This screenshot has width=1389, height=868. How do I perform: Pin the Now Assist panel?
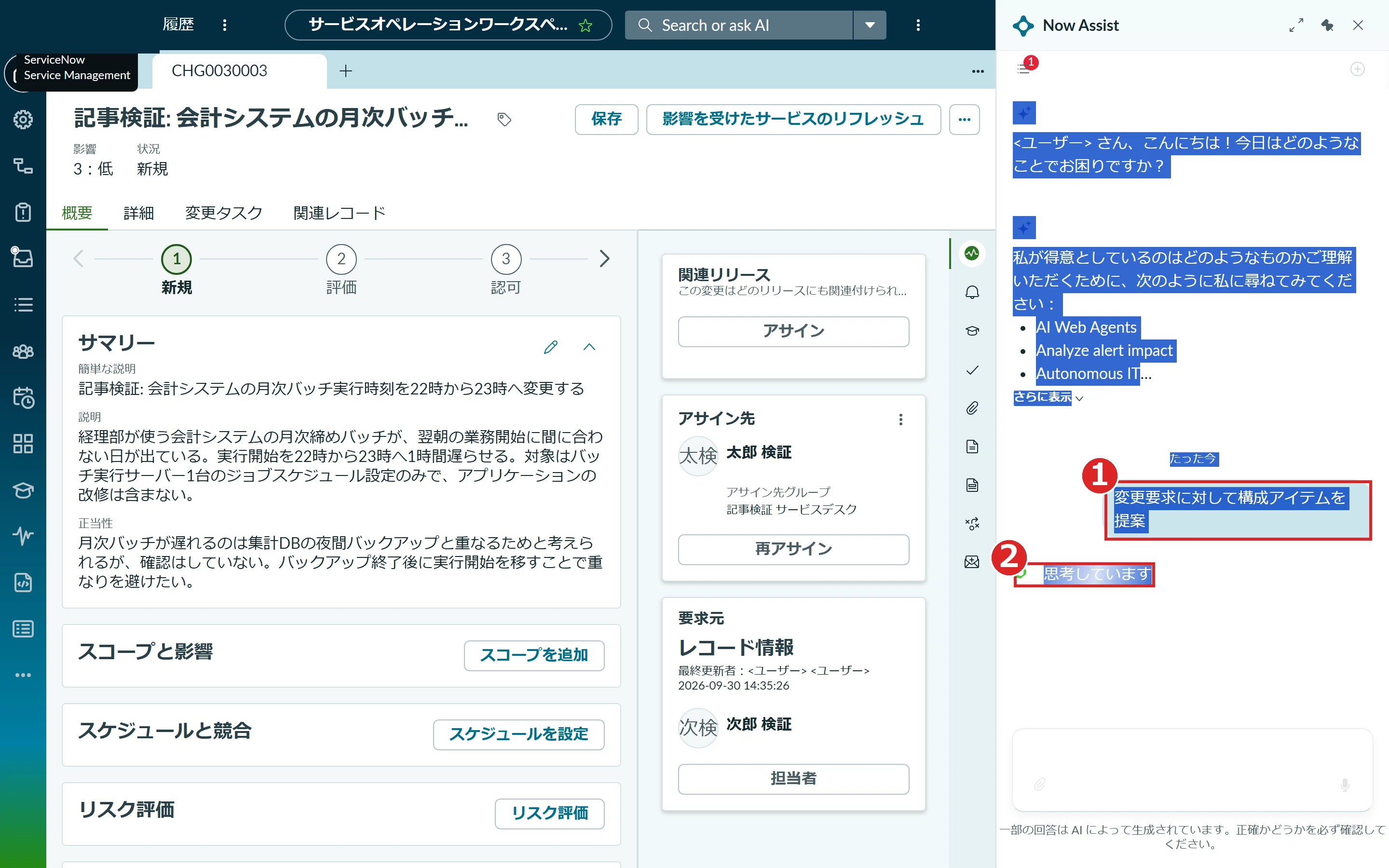[x=1327, y=25]
